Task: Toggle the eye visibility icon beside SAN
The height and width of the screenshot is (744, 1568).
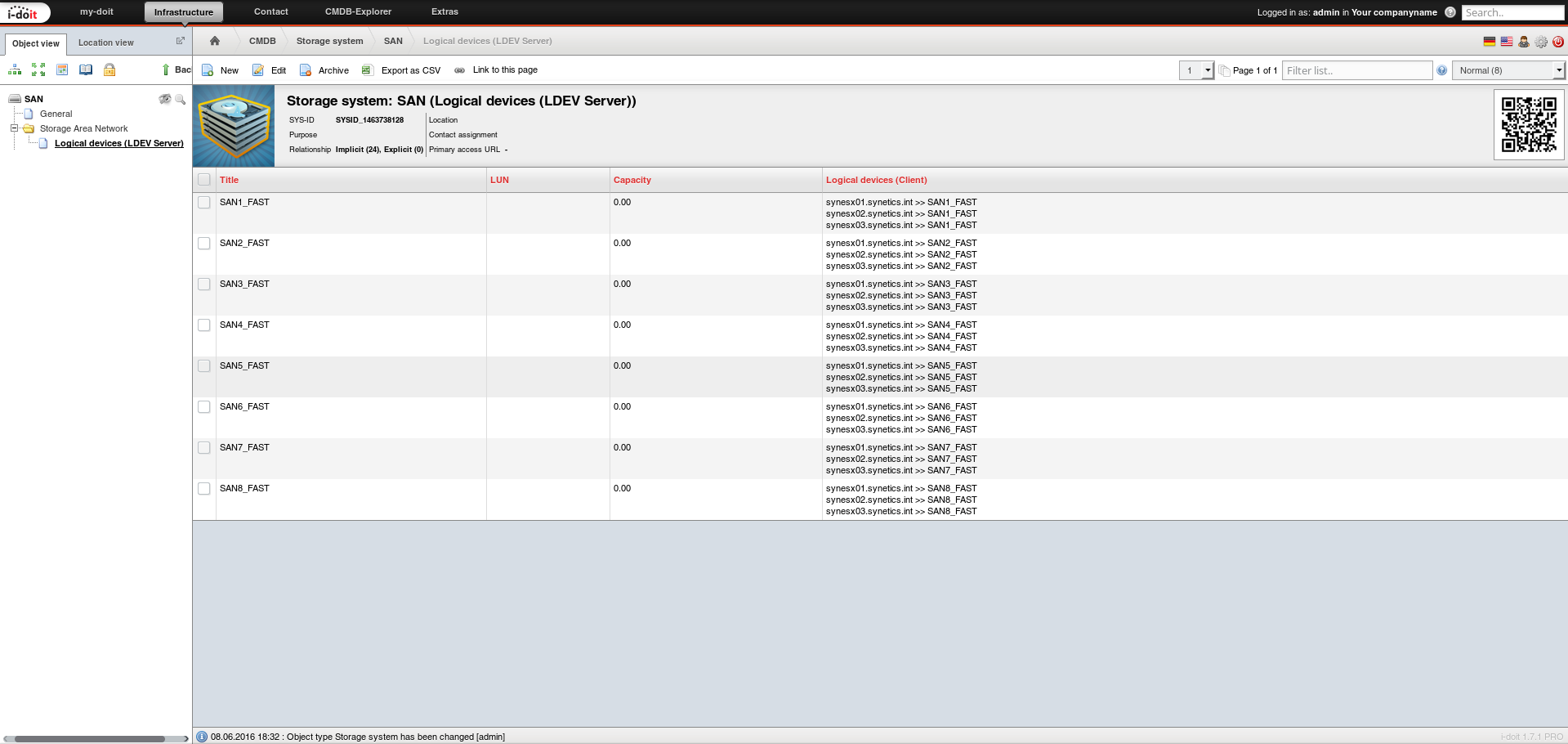Action: [x=165, y=99]
